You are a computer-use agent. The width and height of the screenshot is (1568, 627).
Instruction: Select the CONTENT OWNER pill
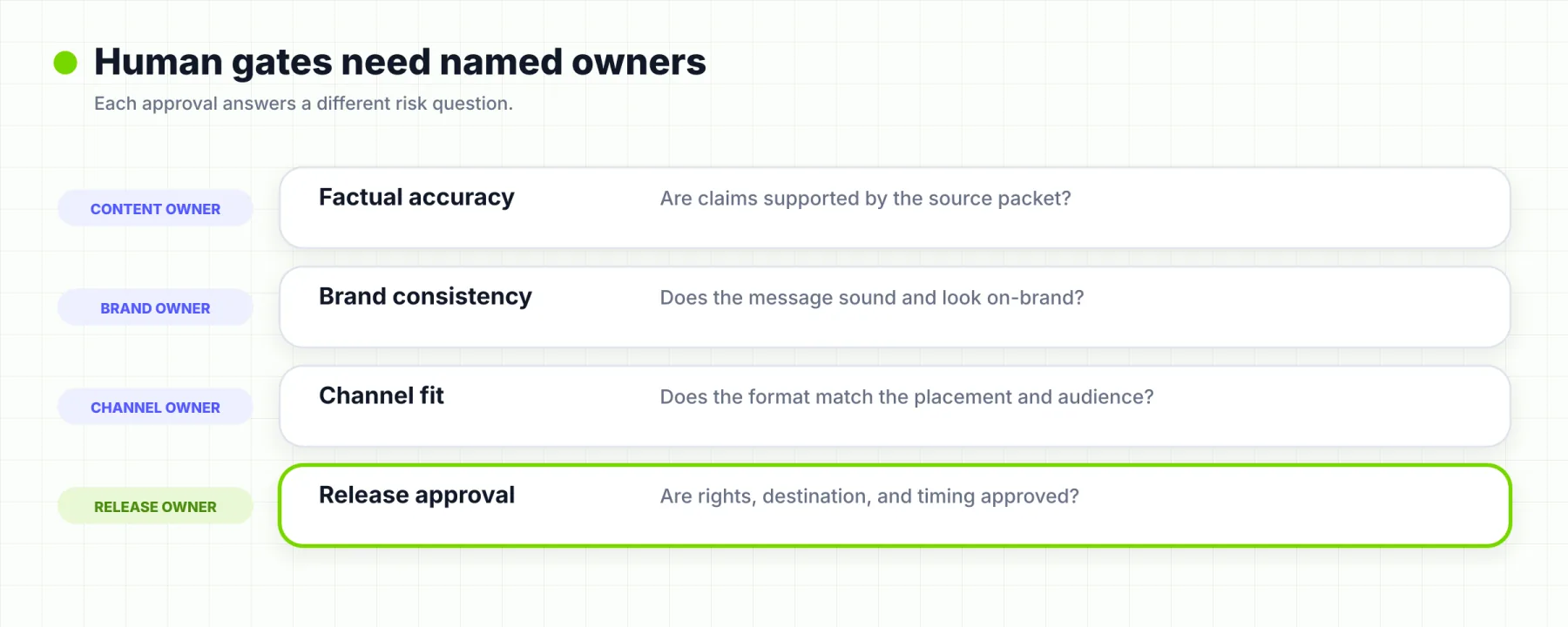pyautogui.click(x=155, y=208)
